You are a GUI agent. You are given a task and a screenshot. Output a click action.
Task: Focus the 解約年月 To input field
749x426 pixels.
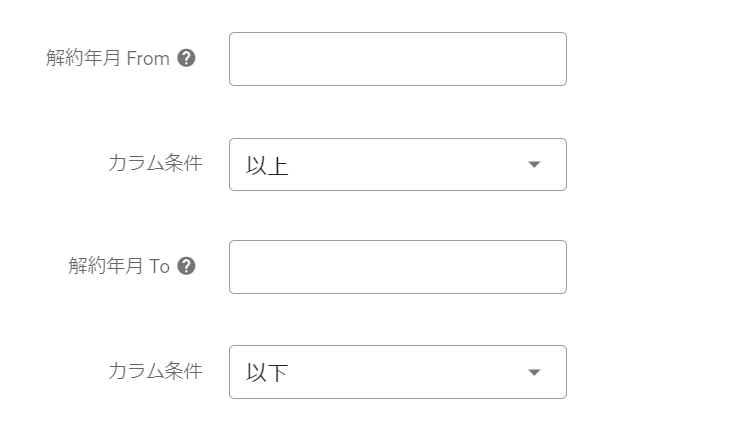pyautogui.click(x=397, y=267)
